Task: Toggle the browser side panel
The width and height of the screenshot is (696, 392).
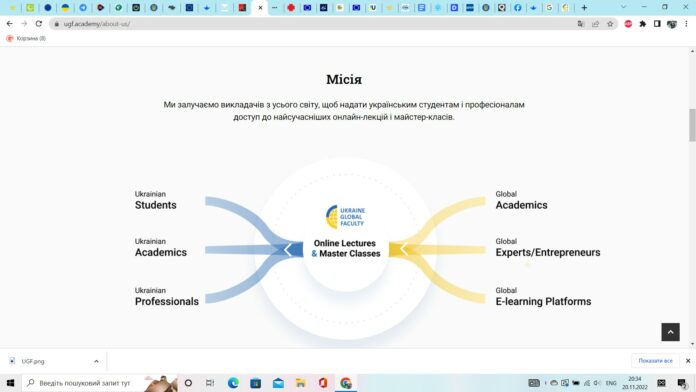Action: coord(657,24)
